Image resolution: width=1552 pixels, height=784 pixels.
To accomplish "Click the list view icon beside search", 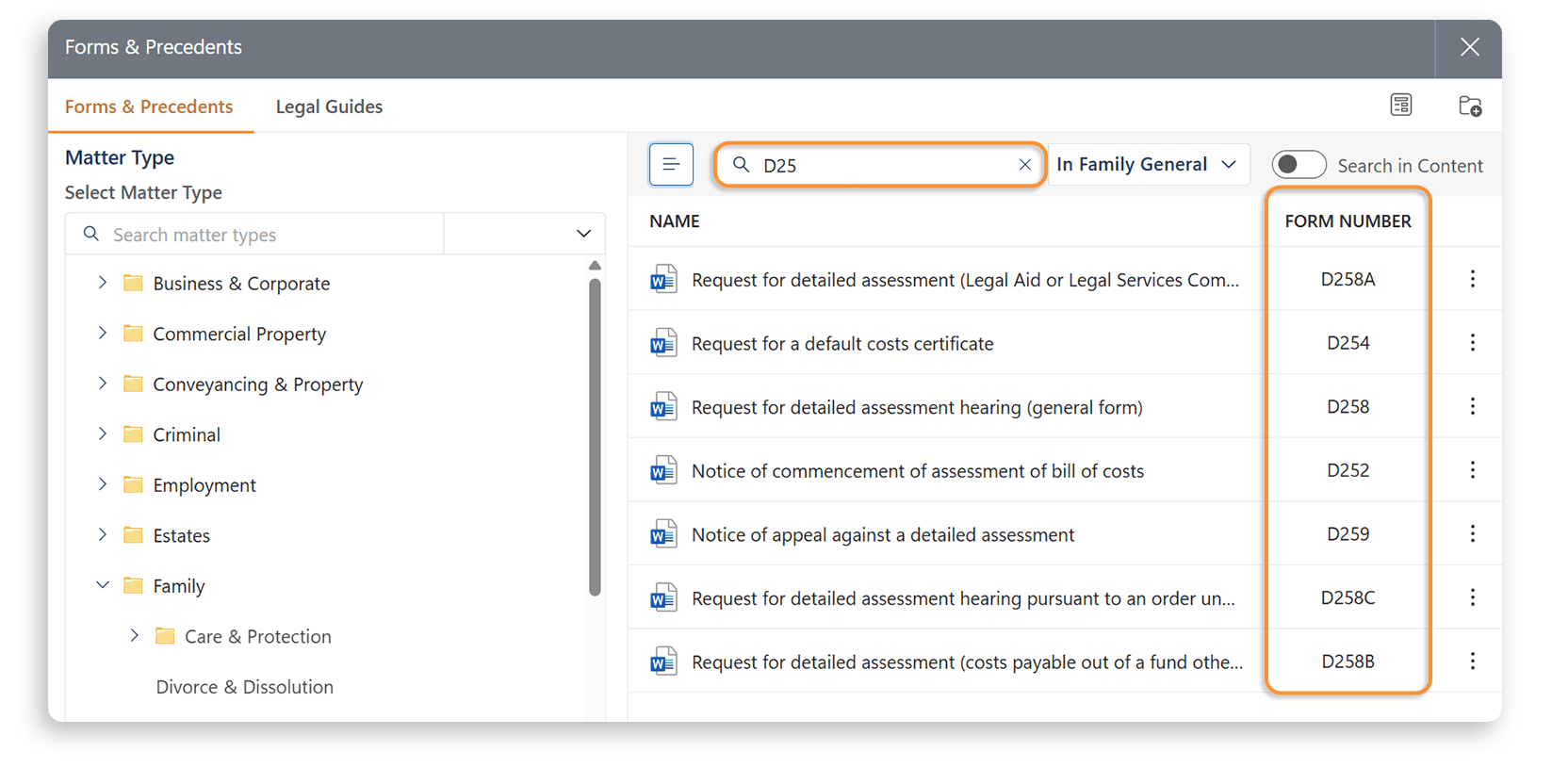I will (x=671, y=165).
